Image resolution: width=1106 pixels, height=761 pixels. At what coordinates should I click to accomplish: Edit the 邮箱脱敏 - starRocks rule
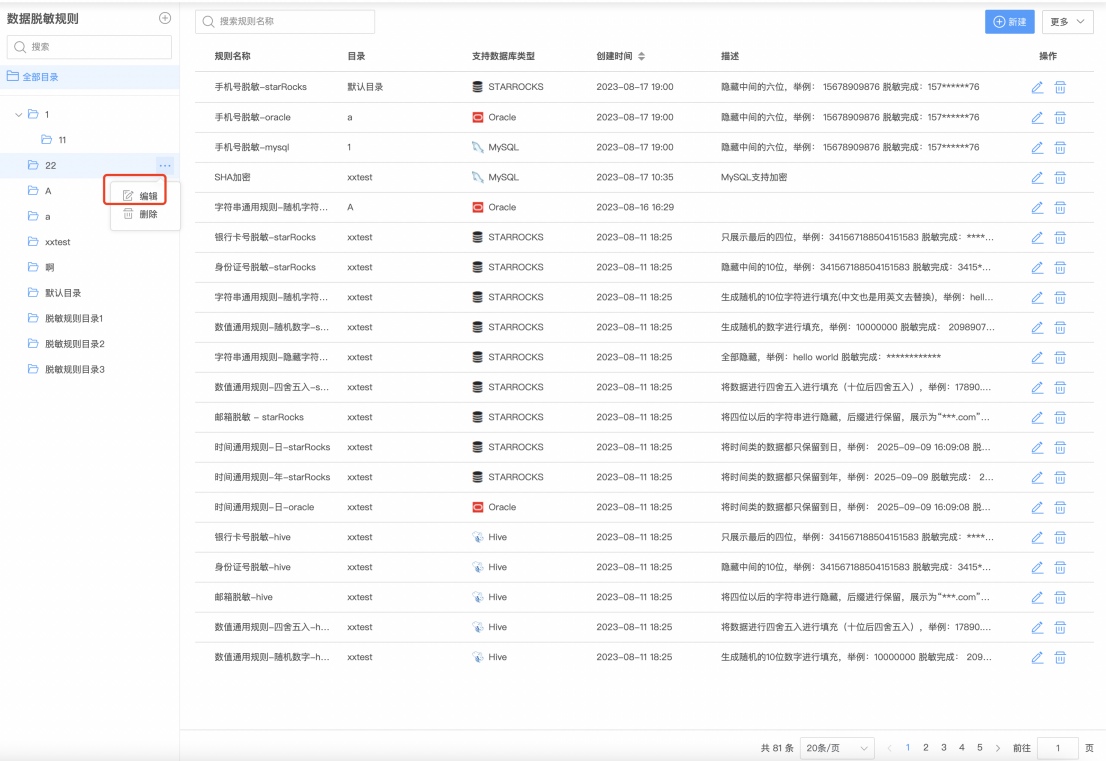click(1037, 418)
